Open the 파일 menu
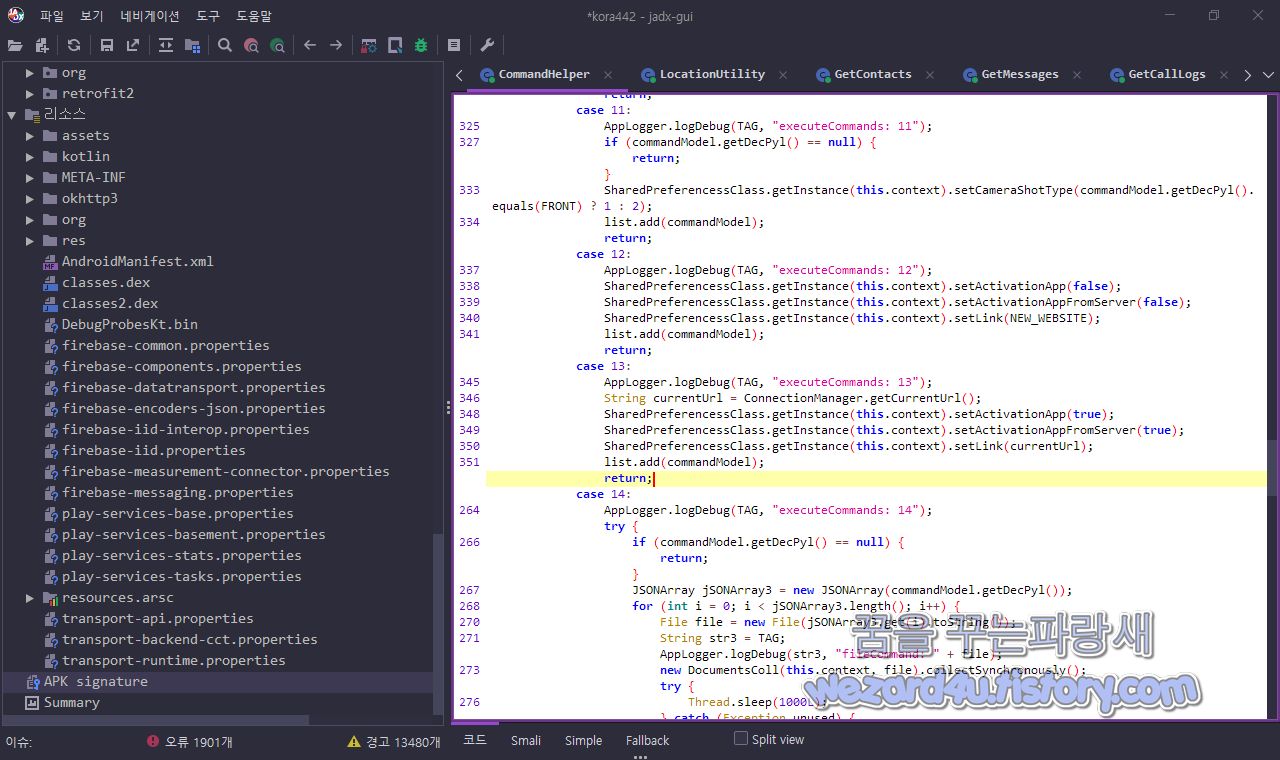1280x760 pixels. coord(52,16)
